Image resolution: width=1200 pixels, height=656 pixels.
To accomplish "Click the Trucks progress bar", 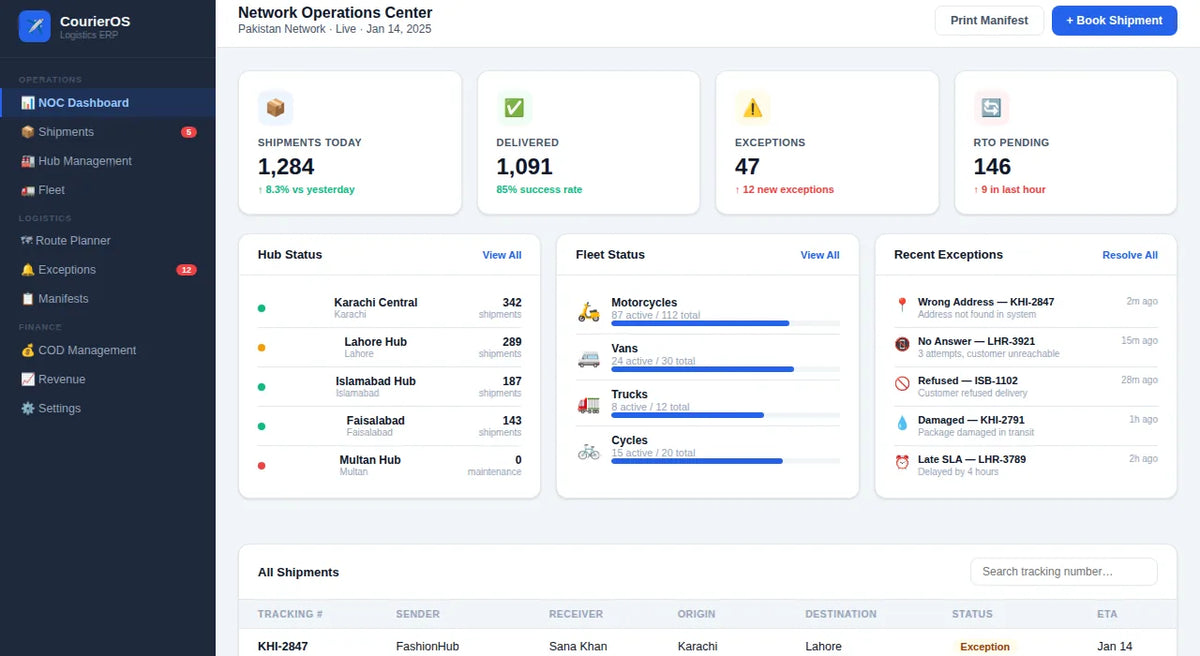I will [725, 415].
